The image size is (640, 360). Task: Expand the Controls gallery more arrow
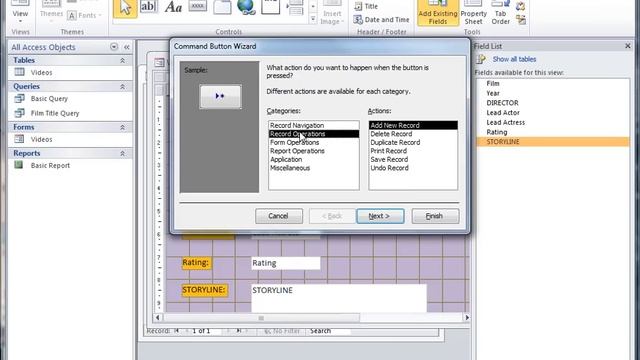[x=313, y=19]
